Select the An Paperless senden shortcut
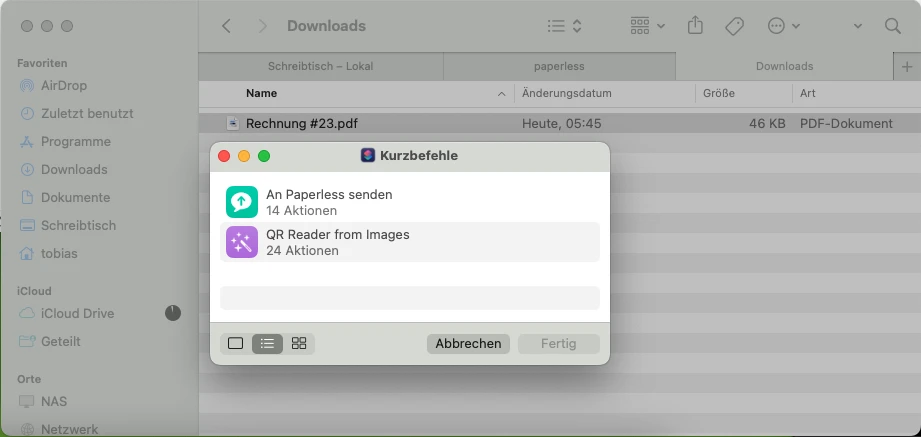Image resolution: width=921 pixels, height=437 pixels. tap(409, 202)
